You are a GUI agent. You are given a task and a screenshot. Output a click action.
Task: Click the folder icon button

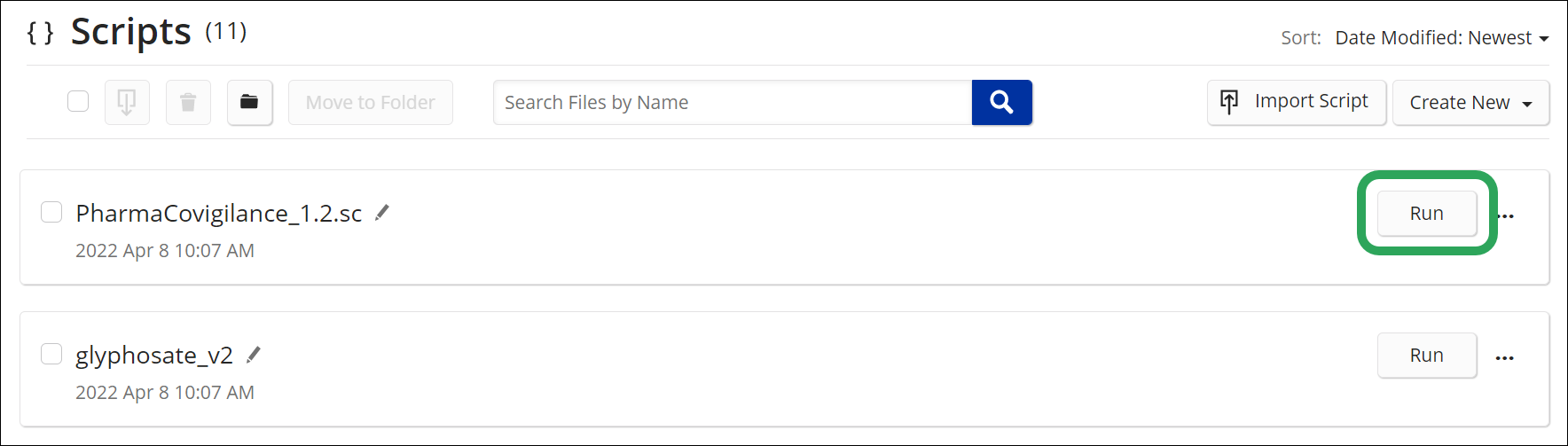pyautogui.click(x=249, y=103)
